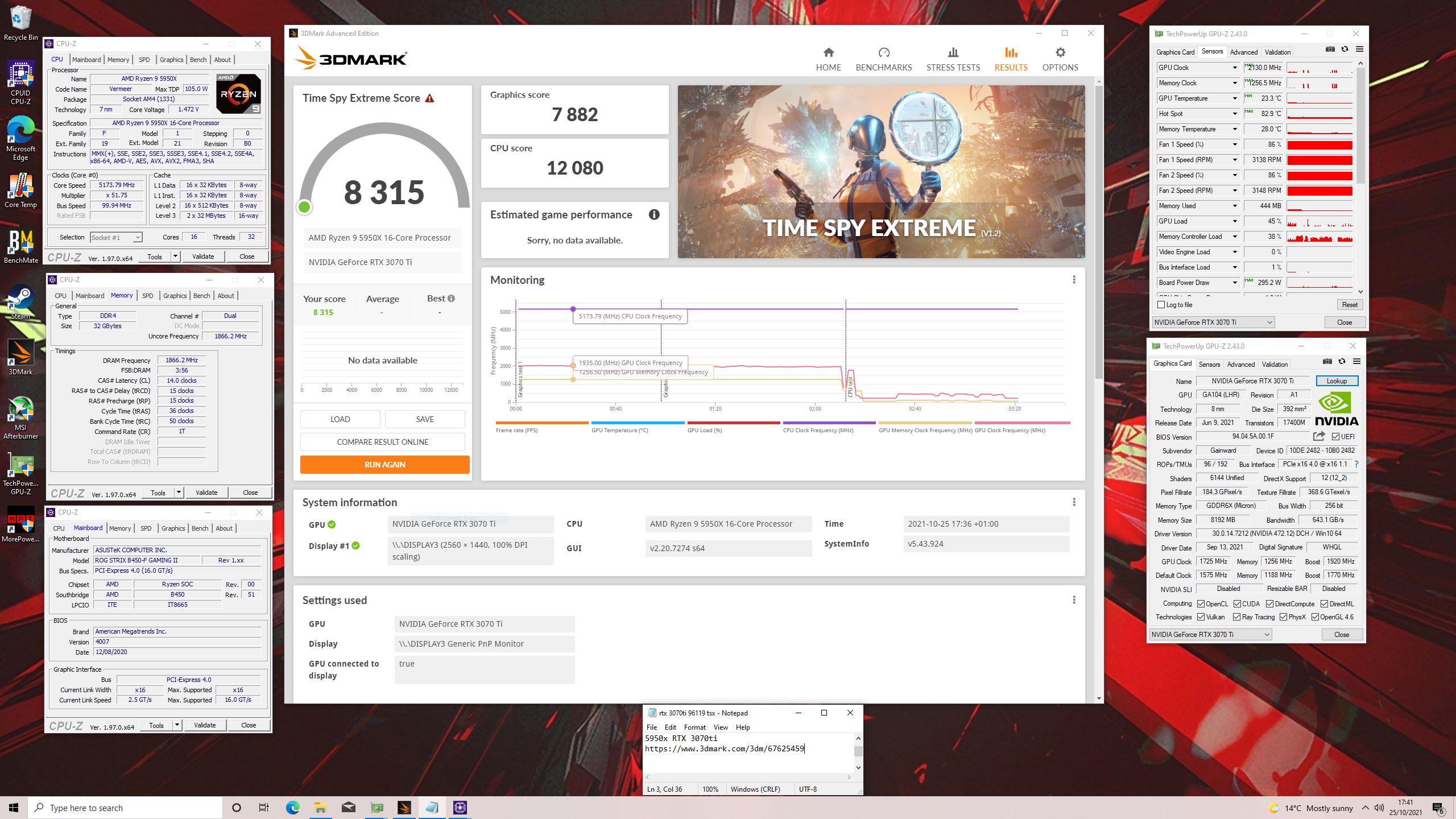Launch the MorePowerTool desktop icon
This screenshot has height=819, width=1456.
point(20,524)
